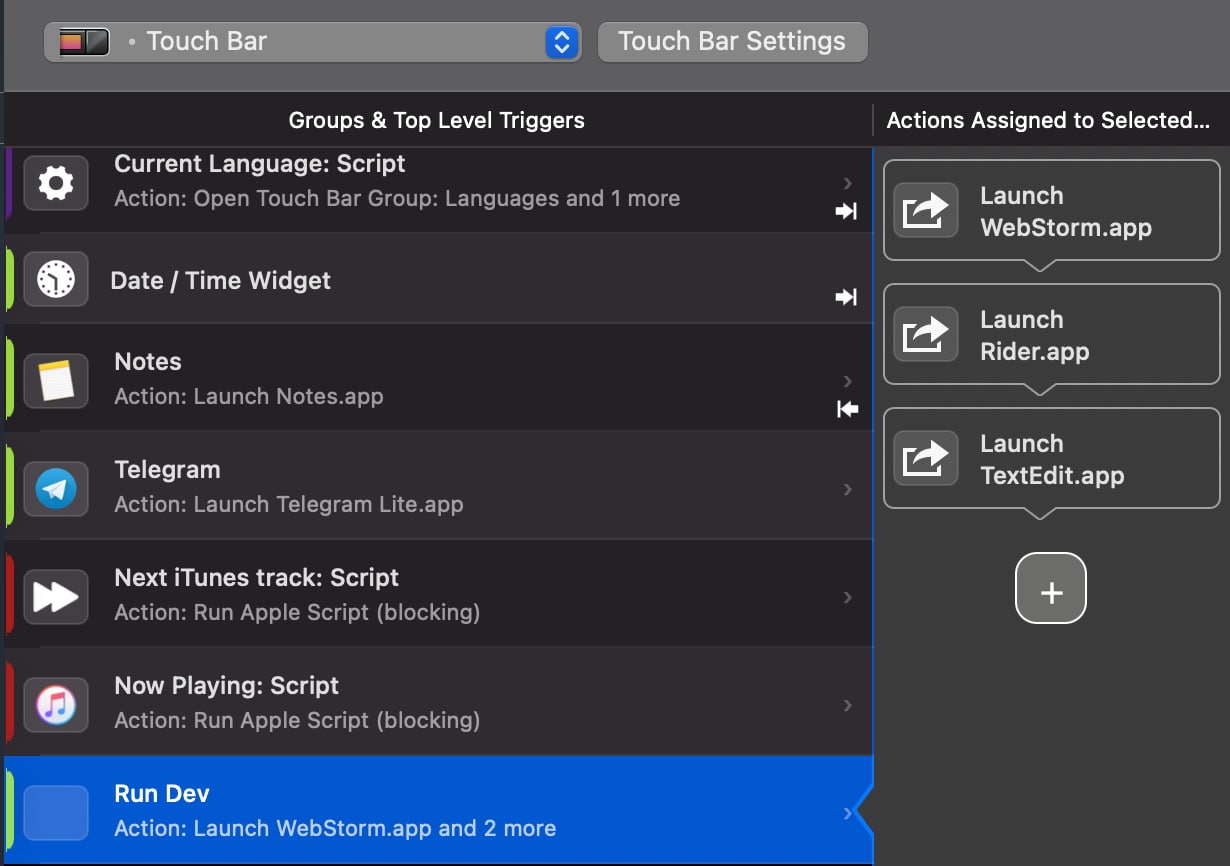Image resolution: width=1230 pixels, height=866 pixels.
Task: Expand the Now Playing: Script row chevron
Action: 848,705
